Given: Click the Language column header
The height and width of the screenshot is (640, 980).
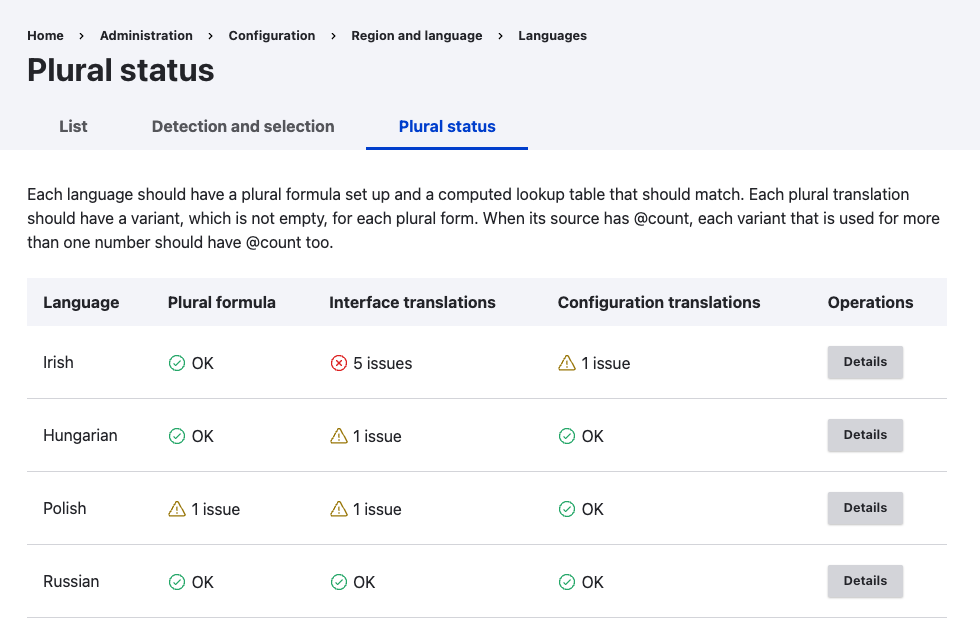Looking at the screenshot, I should click(x=81, y=302).
